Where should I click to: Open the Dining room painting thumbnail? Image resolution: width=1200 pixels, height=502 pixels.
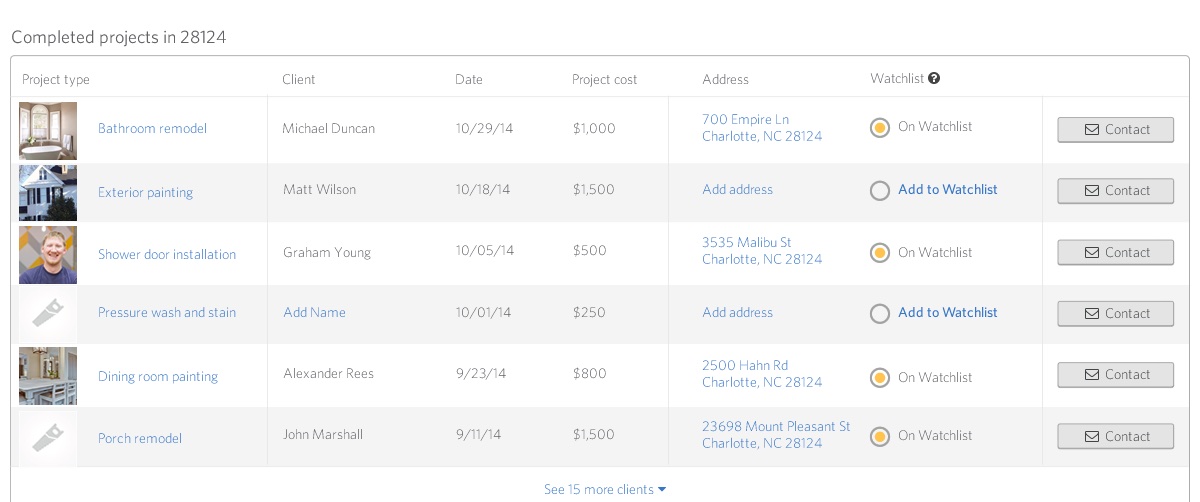click(48, 376)
